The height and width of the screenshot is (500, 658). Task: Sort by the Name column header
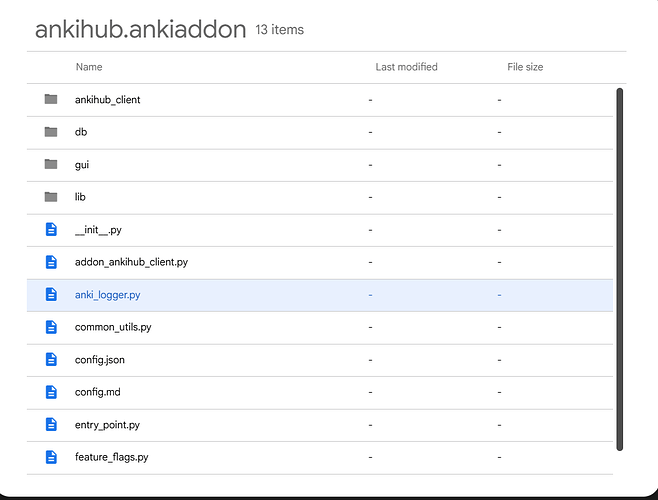(89, 67)
